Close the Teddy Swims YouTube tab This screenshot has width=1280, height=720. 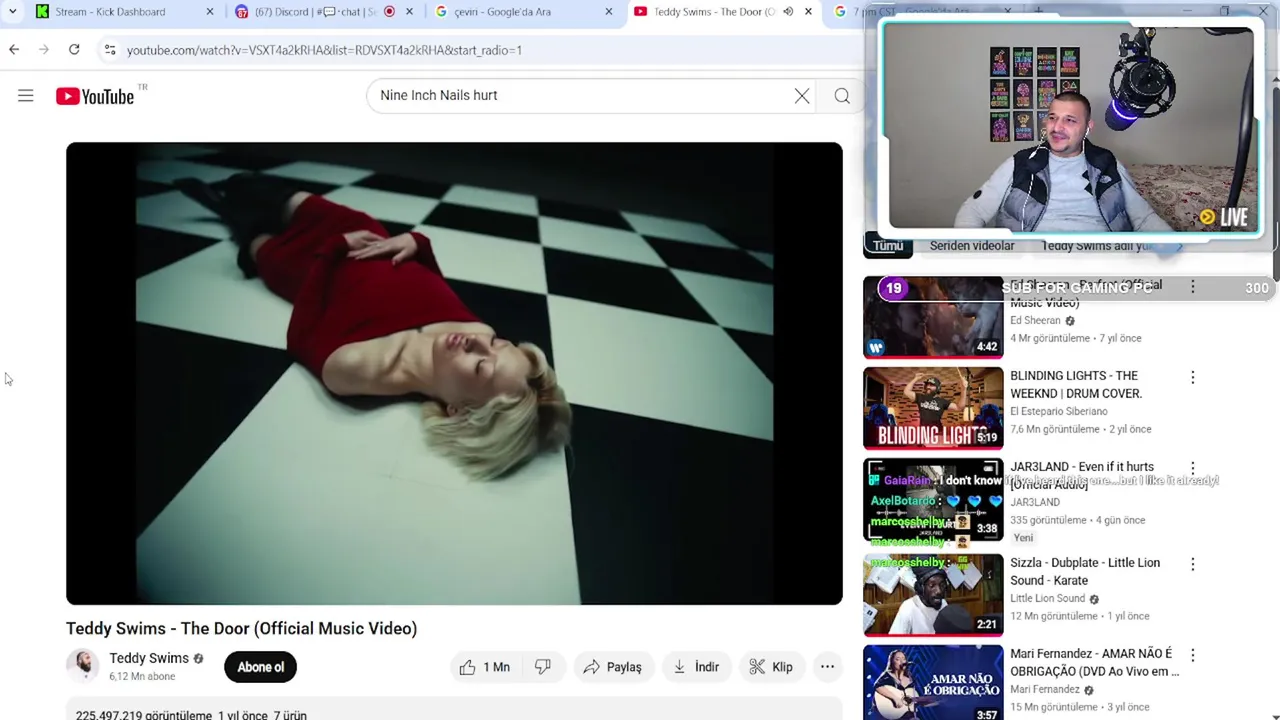click(808, 12)
